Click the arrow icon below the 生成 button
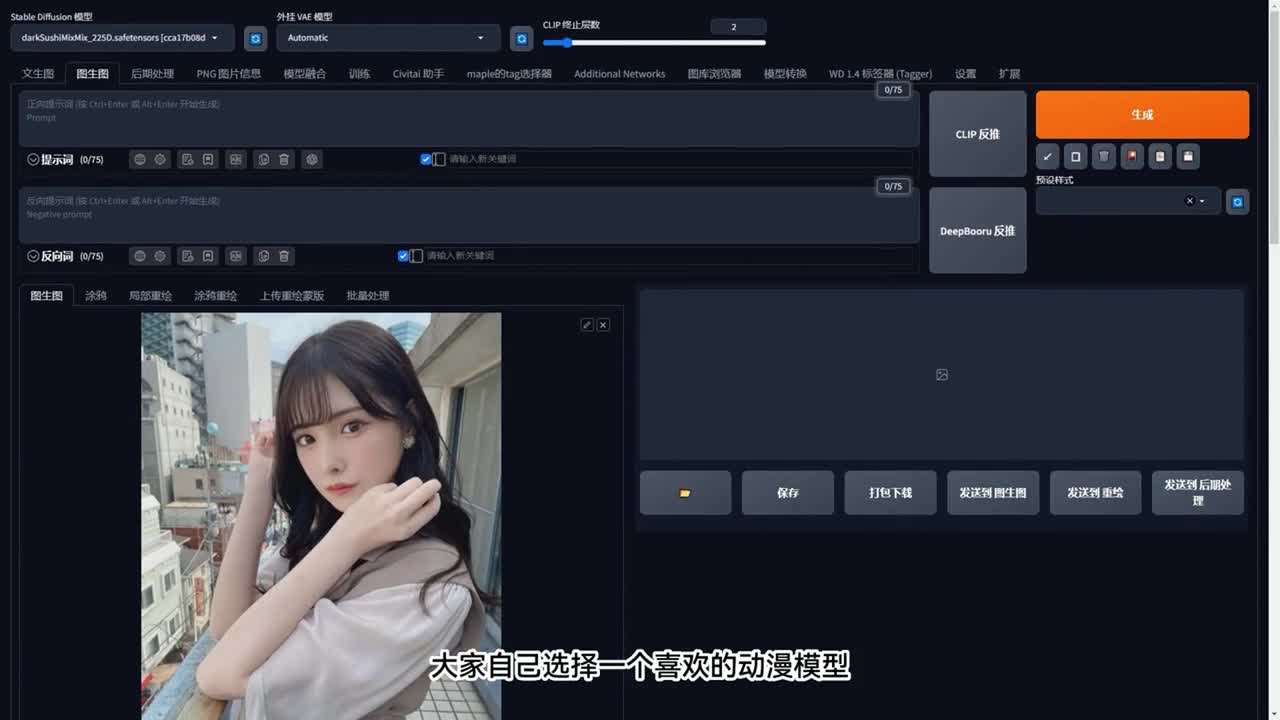The image size is (1280, 720). [x=1047, y=156]
